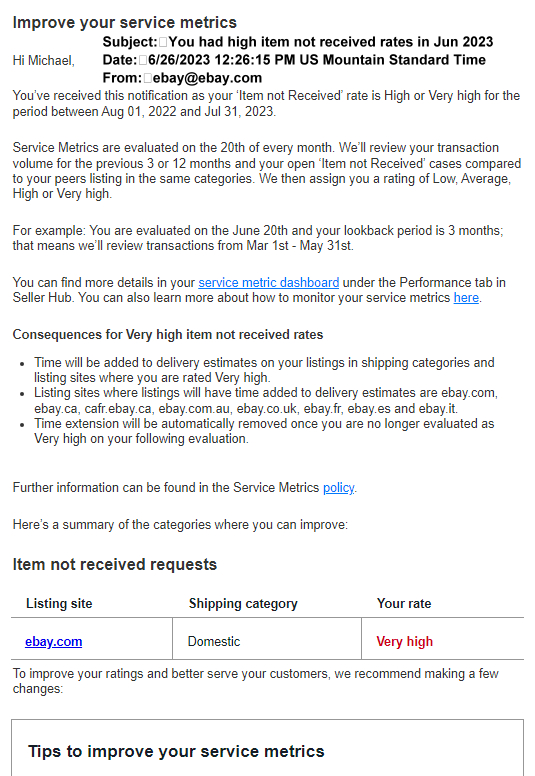Click the 'Domestic' table cell
This screenshot has width=535, height=776.
[x=214, y=642]
